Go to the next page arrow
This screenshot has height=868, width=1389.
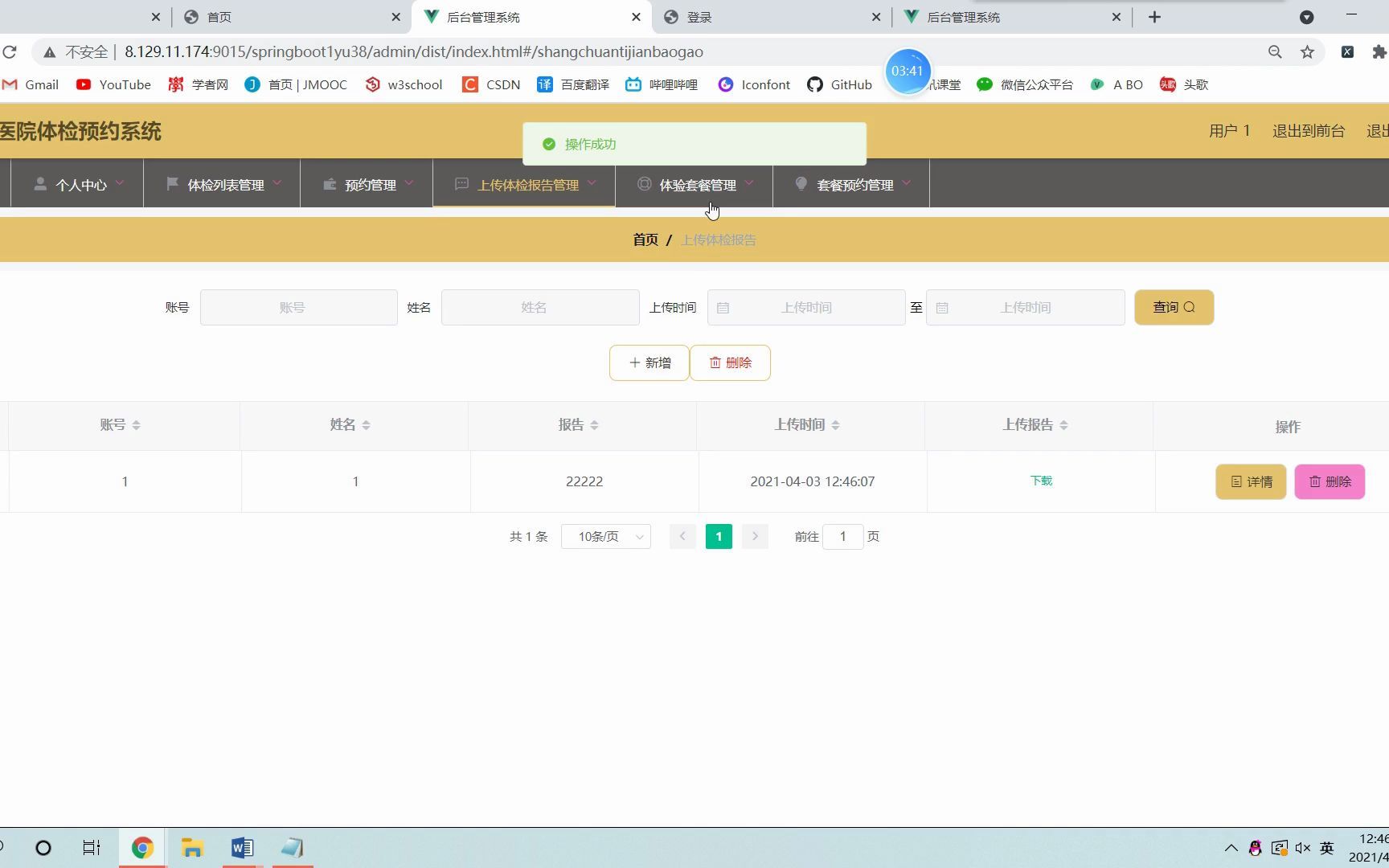755,536
